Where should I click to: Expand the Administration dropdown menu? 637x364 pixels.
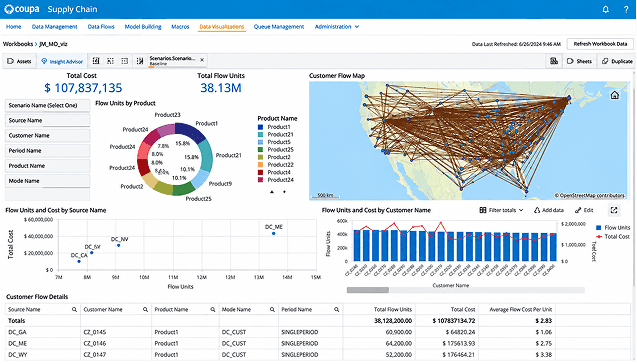pyautogui.click(x=337, y=27)
